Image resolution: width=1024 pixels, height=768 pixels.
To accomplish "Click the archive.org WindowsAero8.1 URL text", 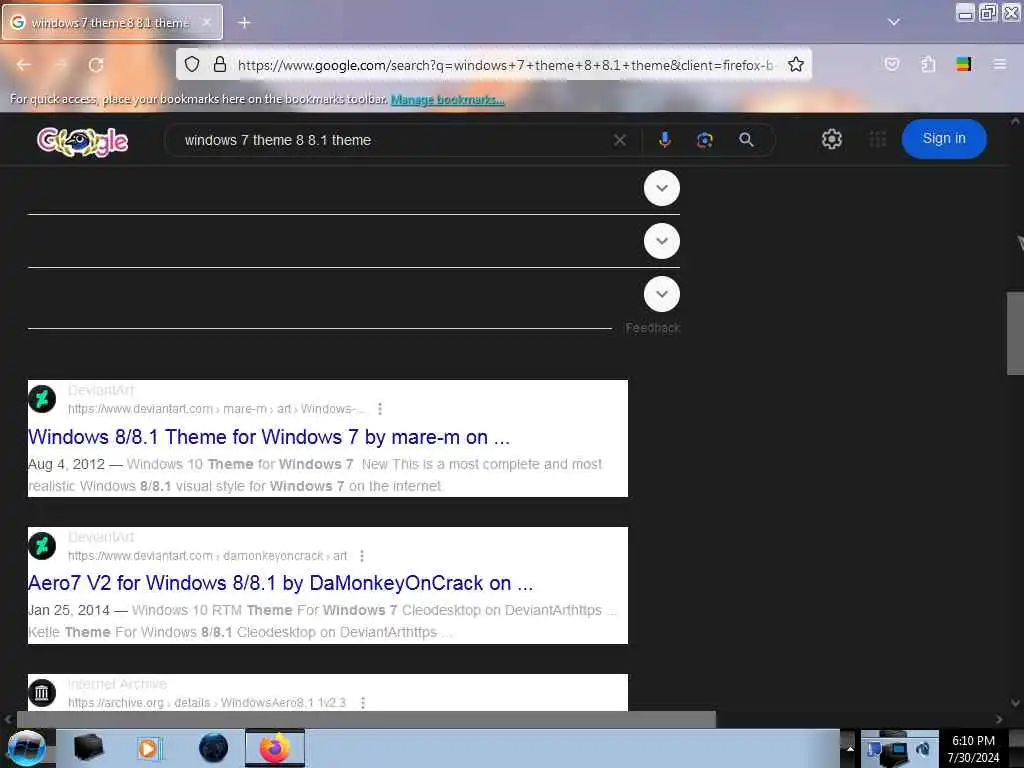I will 207,703.
